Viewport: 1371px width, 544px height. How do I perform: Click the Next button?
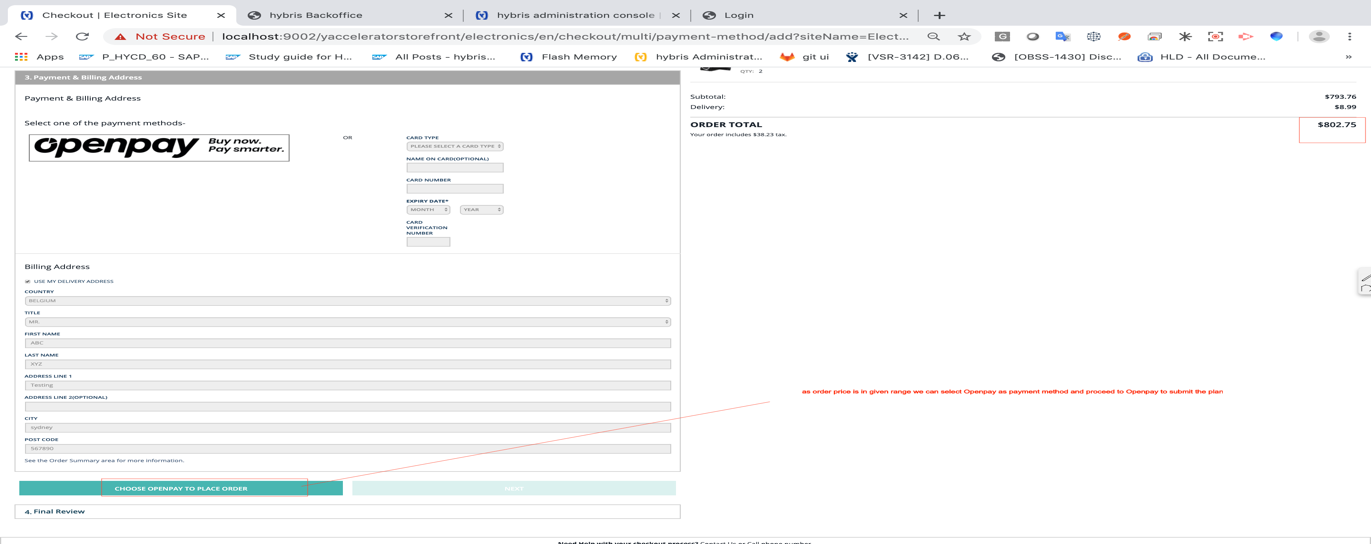(514, 488)
